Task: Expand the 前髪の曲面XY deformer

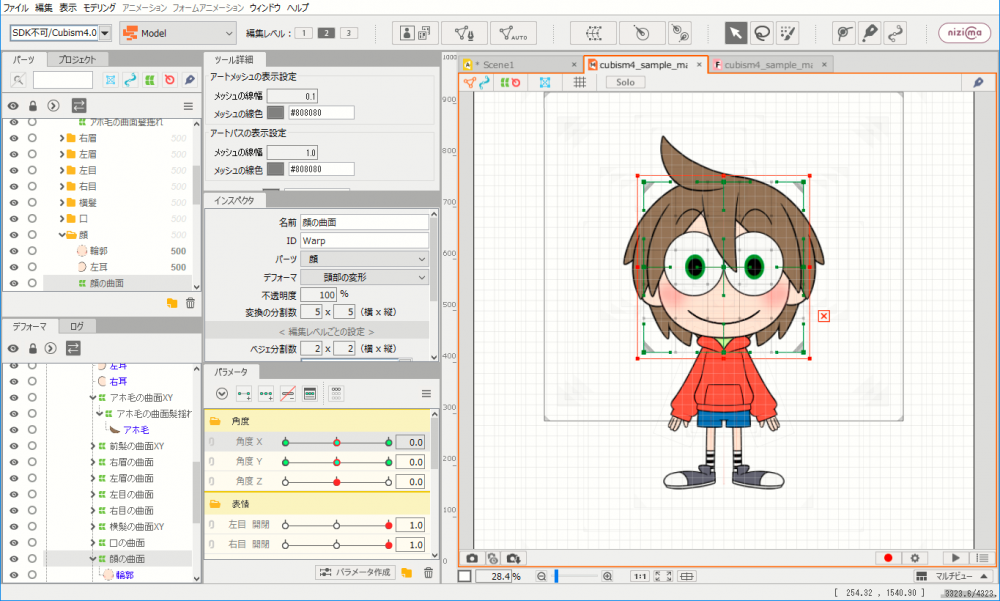Action: tap(92, 446)
